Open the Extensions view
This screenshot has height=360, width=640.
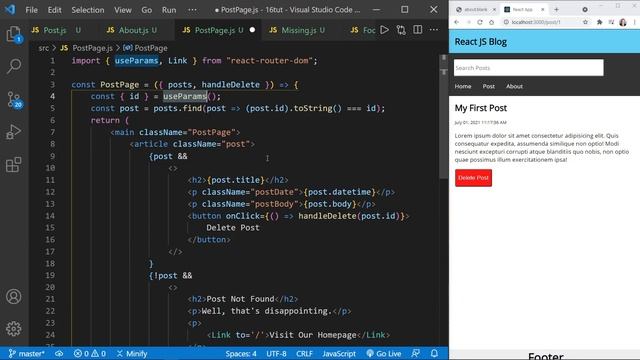click(14, 165)
